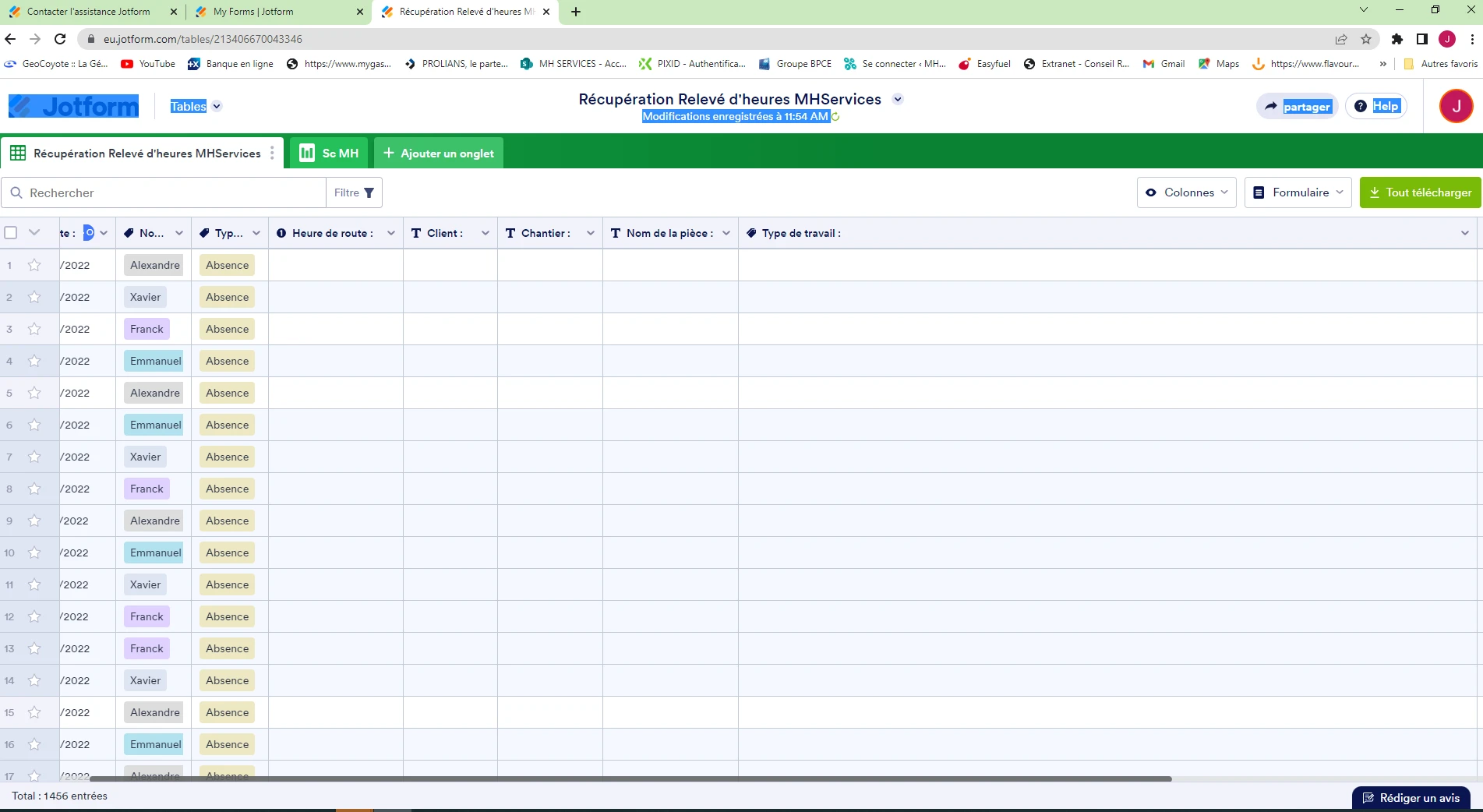Image resolution: width=1483 pixels, height=812 pixels.
Task: Click the Jotform logo
Action: [72, 106]
